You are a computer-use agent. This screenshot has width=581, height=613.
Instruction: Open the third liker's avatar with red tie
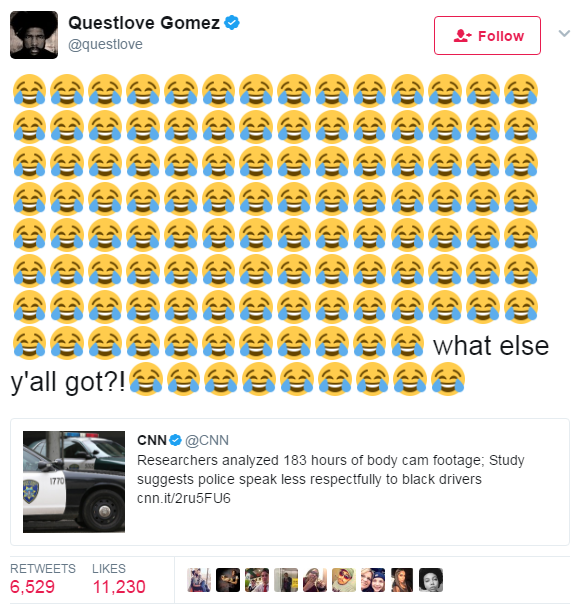[x=257, y=580]
